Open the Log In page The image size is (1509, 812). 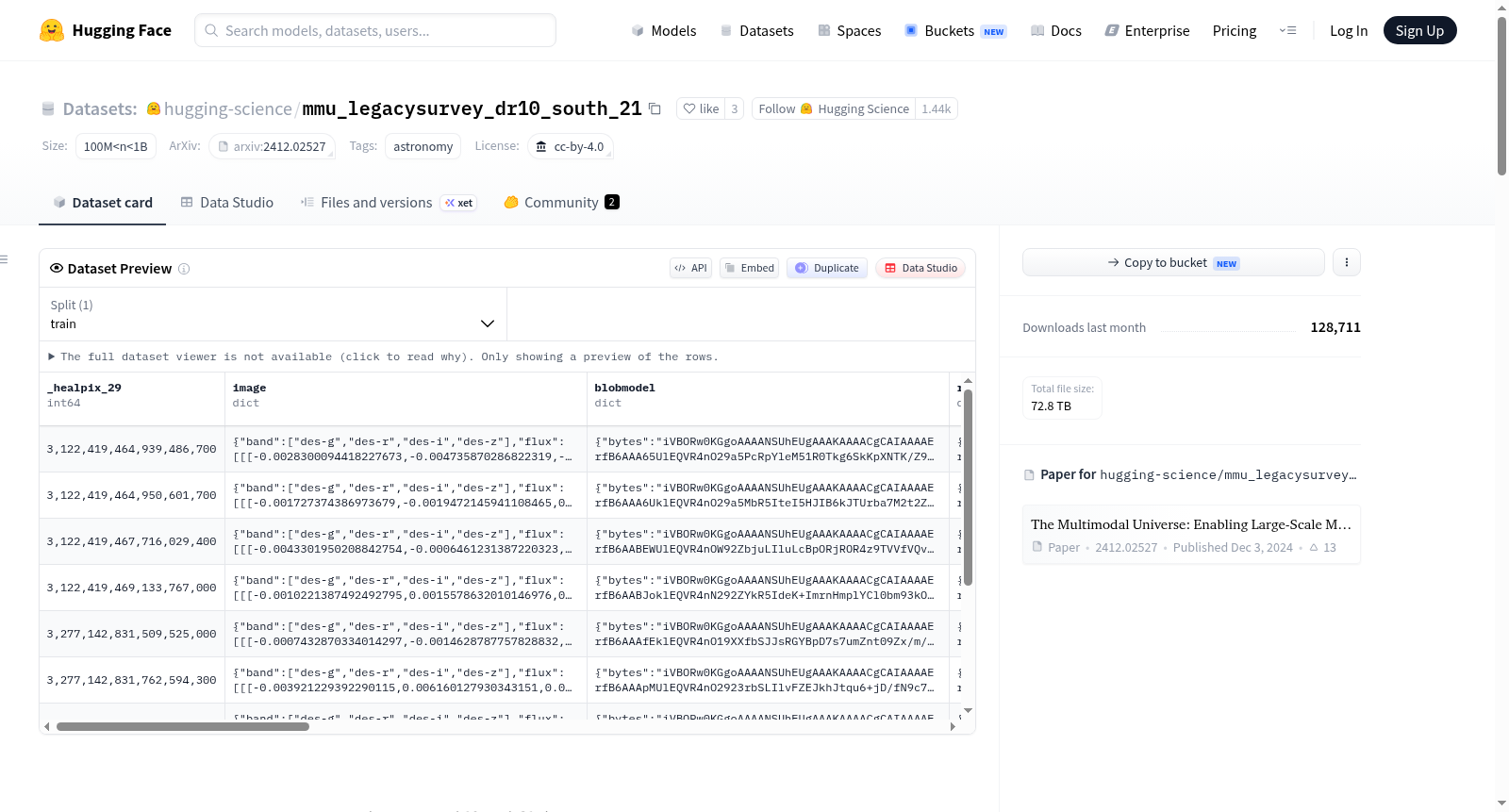pyautogui.click(x=1349, y=30)
